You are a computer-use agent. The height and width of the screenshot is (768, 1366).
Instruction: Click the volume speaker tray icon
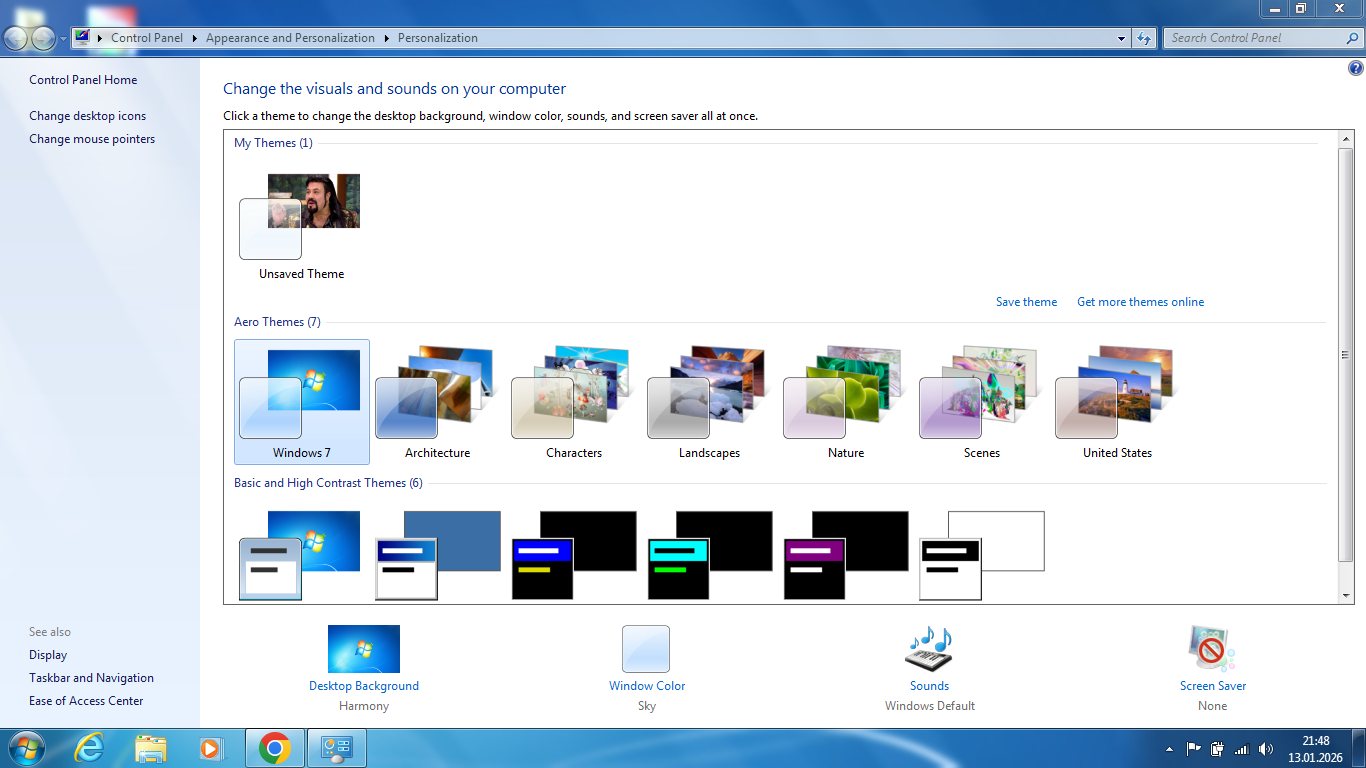coord(1266,748)
